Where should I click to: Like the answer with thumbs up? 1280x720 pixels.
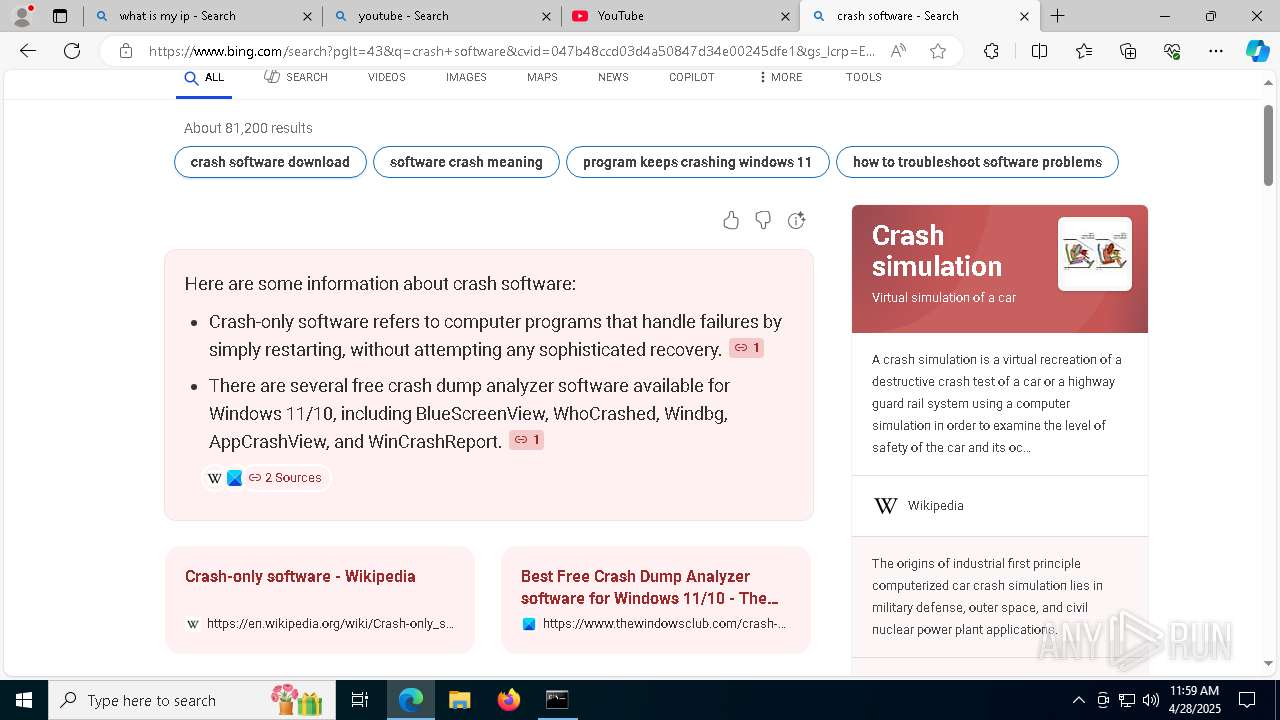click(731, 220)
